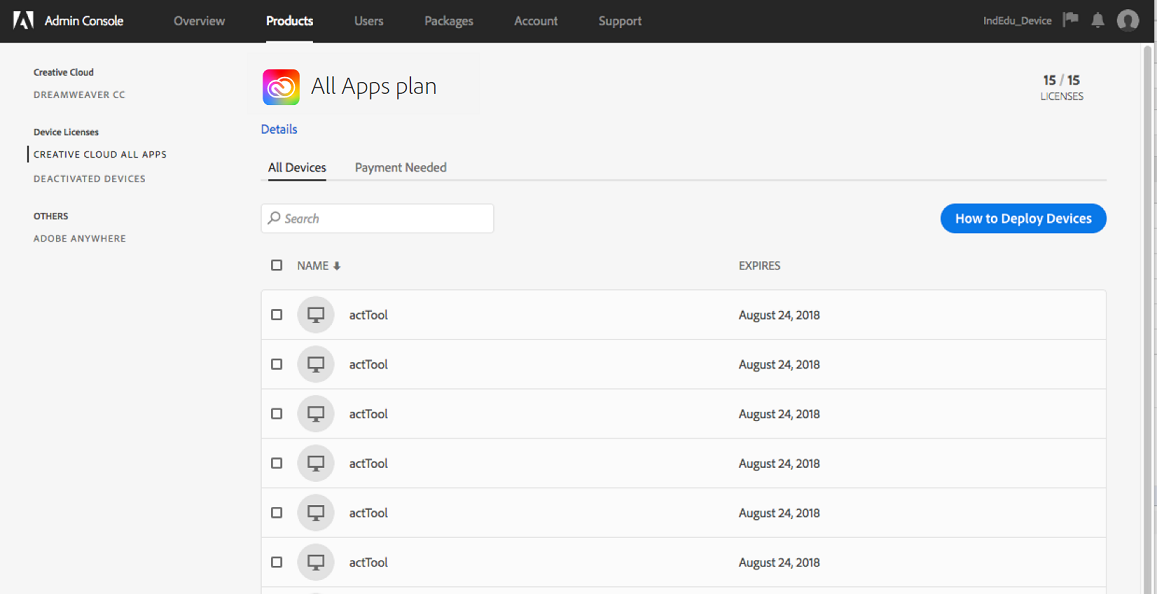1157x594 pixels.
Task: Open the Packages tab
Action: (x=449, y=21)
